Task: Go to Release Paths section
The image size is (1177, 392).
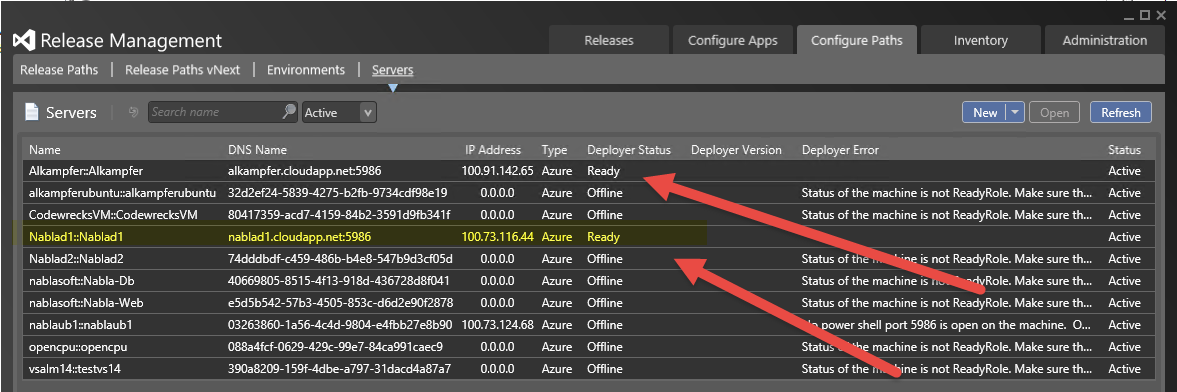Action: [x=59, y=70]
